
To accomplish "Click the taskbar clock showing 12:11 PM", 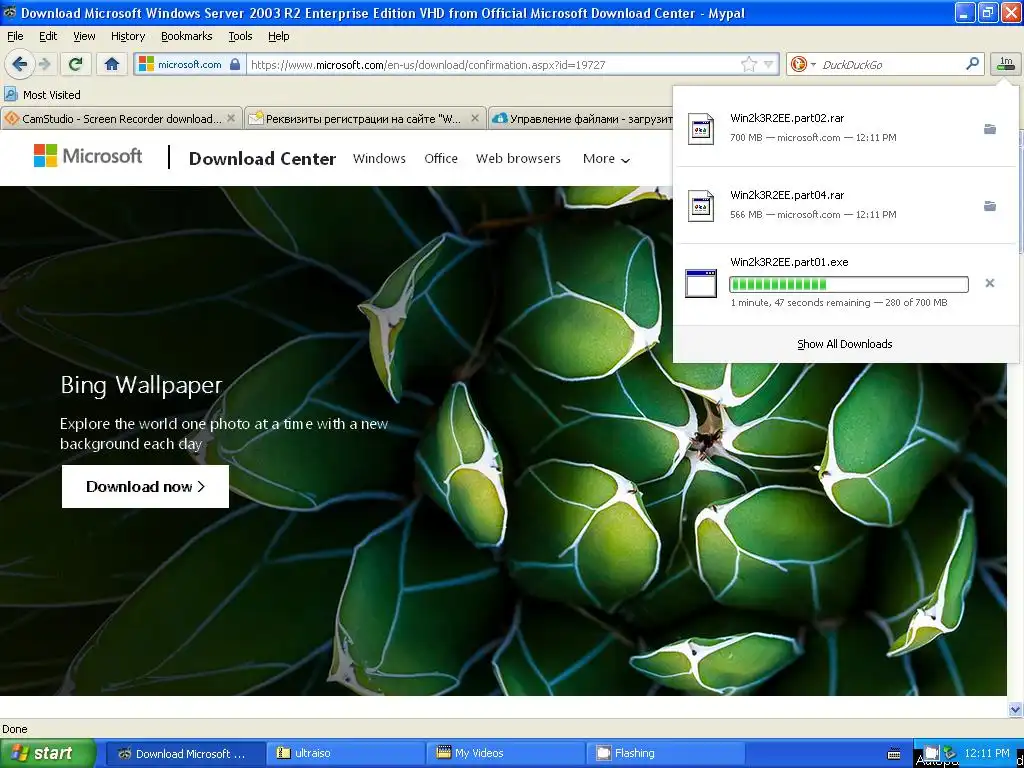I will [x=987, y=753].
